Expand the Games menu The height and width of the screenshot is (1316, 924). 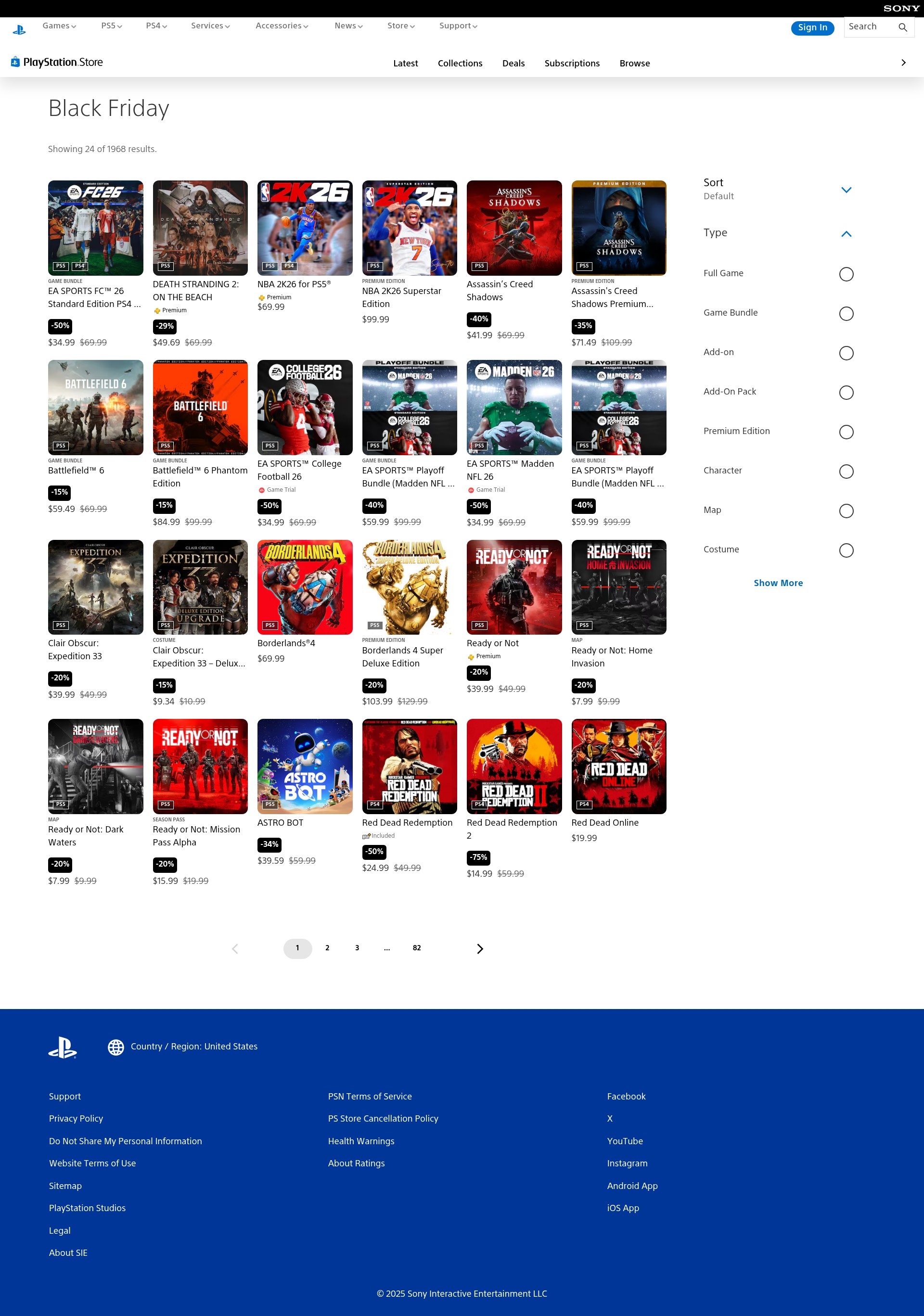[59, 26]
